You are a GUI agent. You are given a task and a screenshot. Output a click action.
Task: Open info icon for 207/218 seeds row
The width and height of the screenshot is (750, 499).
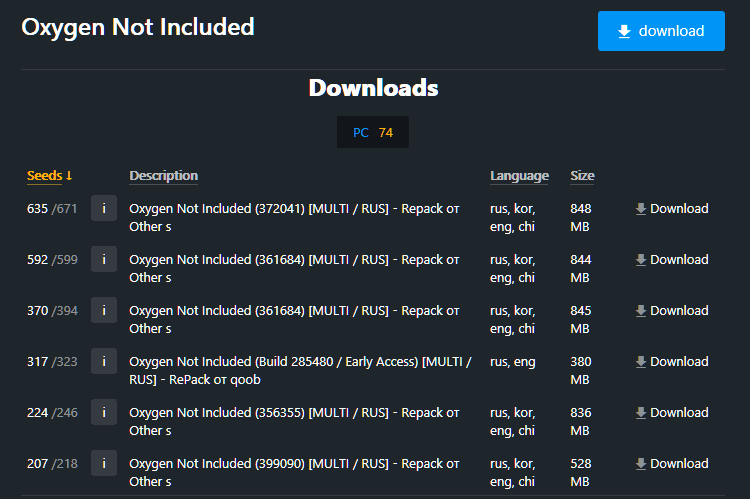click(x=104, y=464)
